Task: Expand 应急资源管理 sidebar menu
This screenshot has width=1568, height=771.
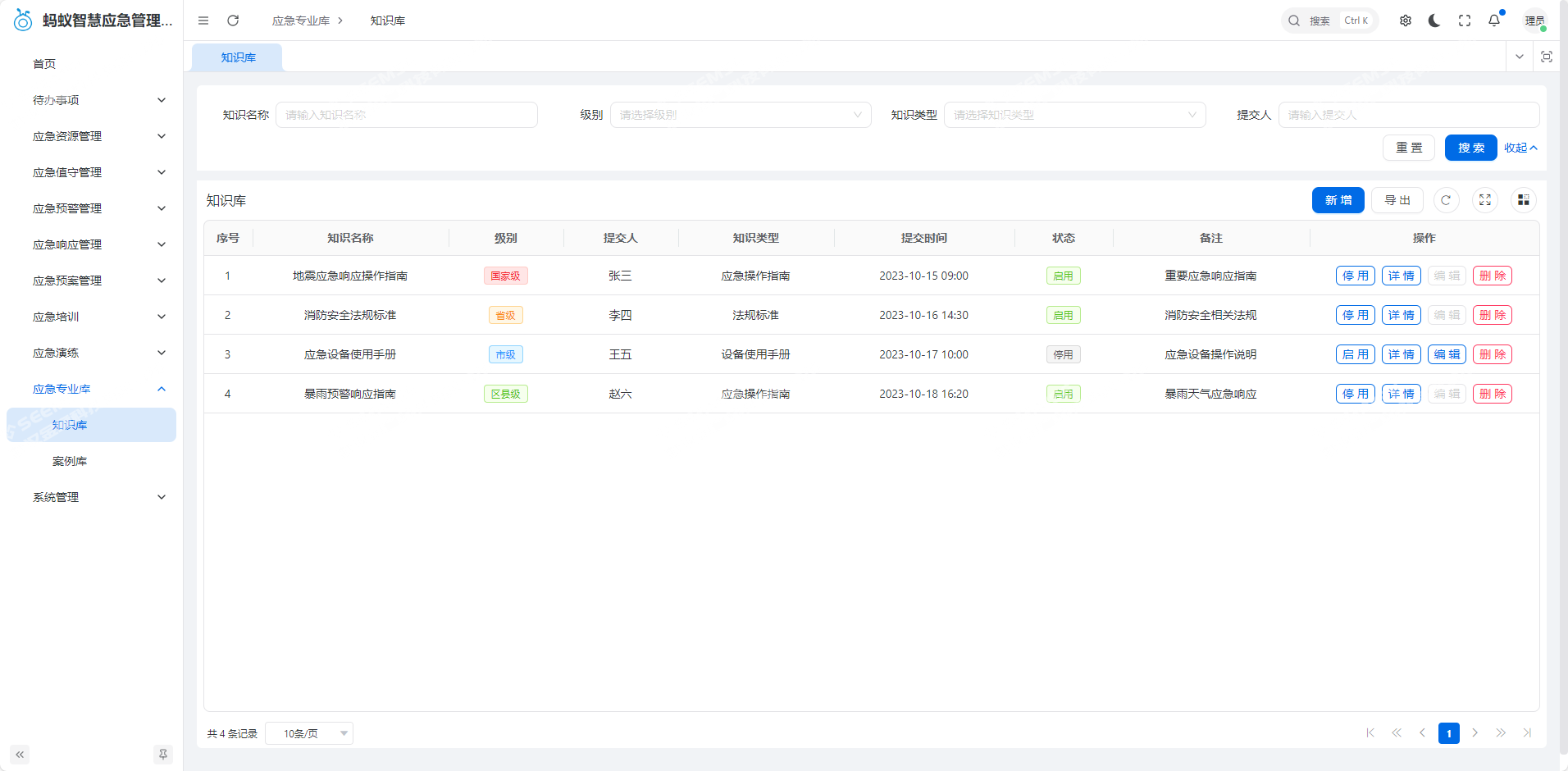Action: coord(98,136)
